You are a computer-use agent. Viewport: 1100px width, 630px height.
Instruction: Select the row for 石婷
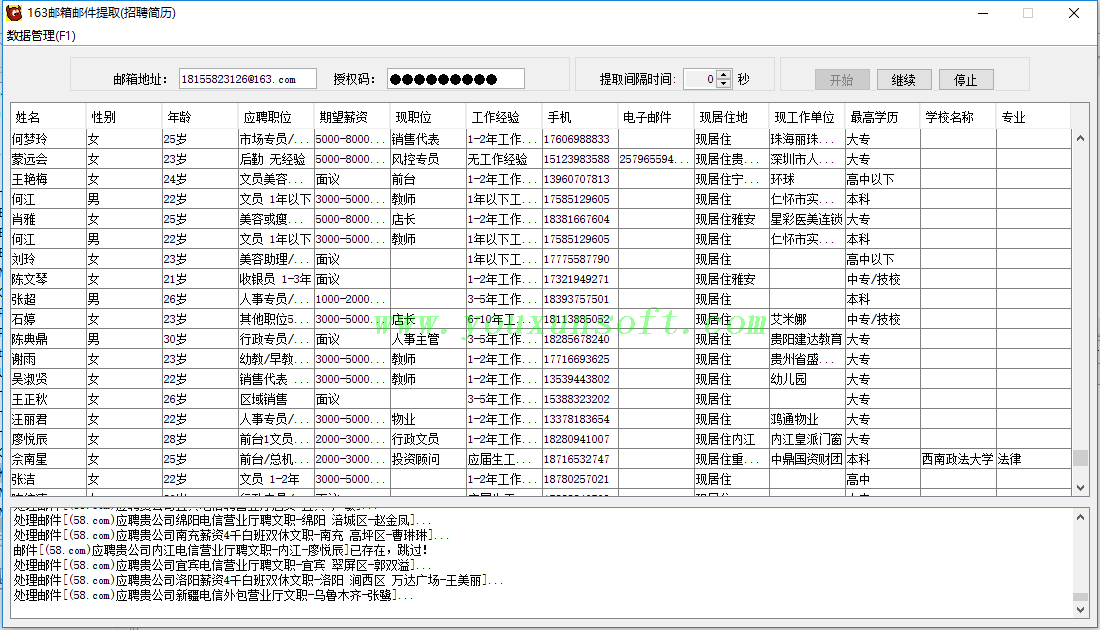pyautogui.click(x=540, y=319)
